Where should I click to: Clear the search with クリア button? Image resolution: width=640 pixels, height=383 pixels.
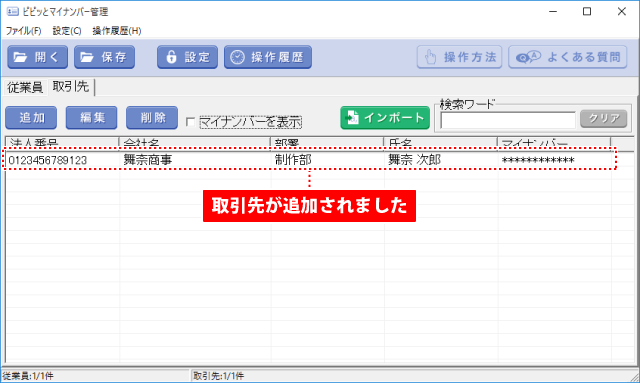coord(604,119)
